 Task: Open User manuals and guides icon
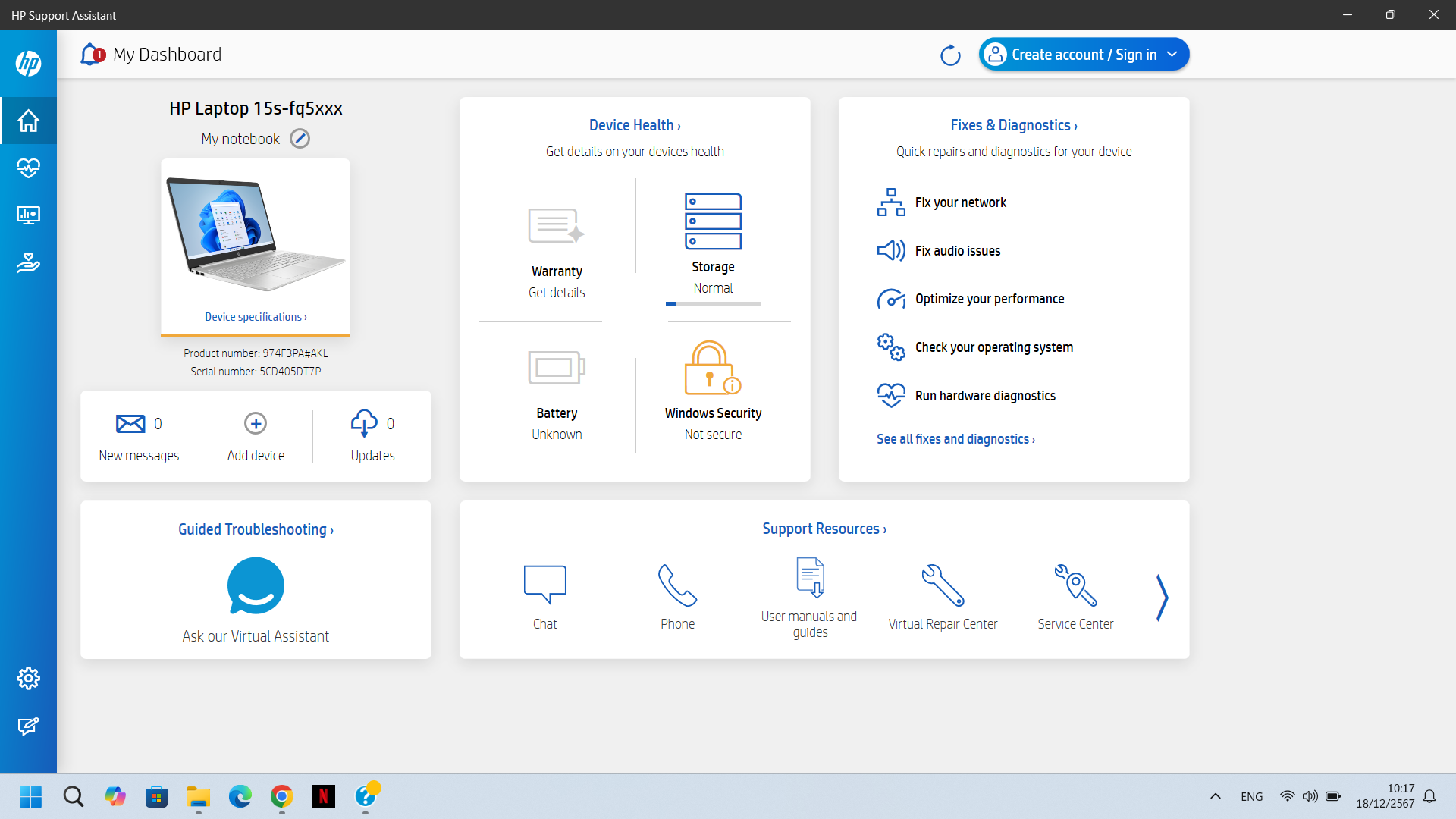[x=810, y=578]
